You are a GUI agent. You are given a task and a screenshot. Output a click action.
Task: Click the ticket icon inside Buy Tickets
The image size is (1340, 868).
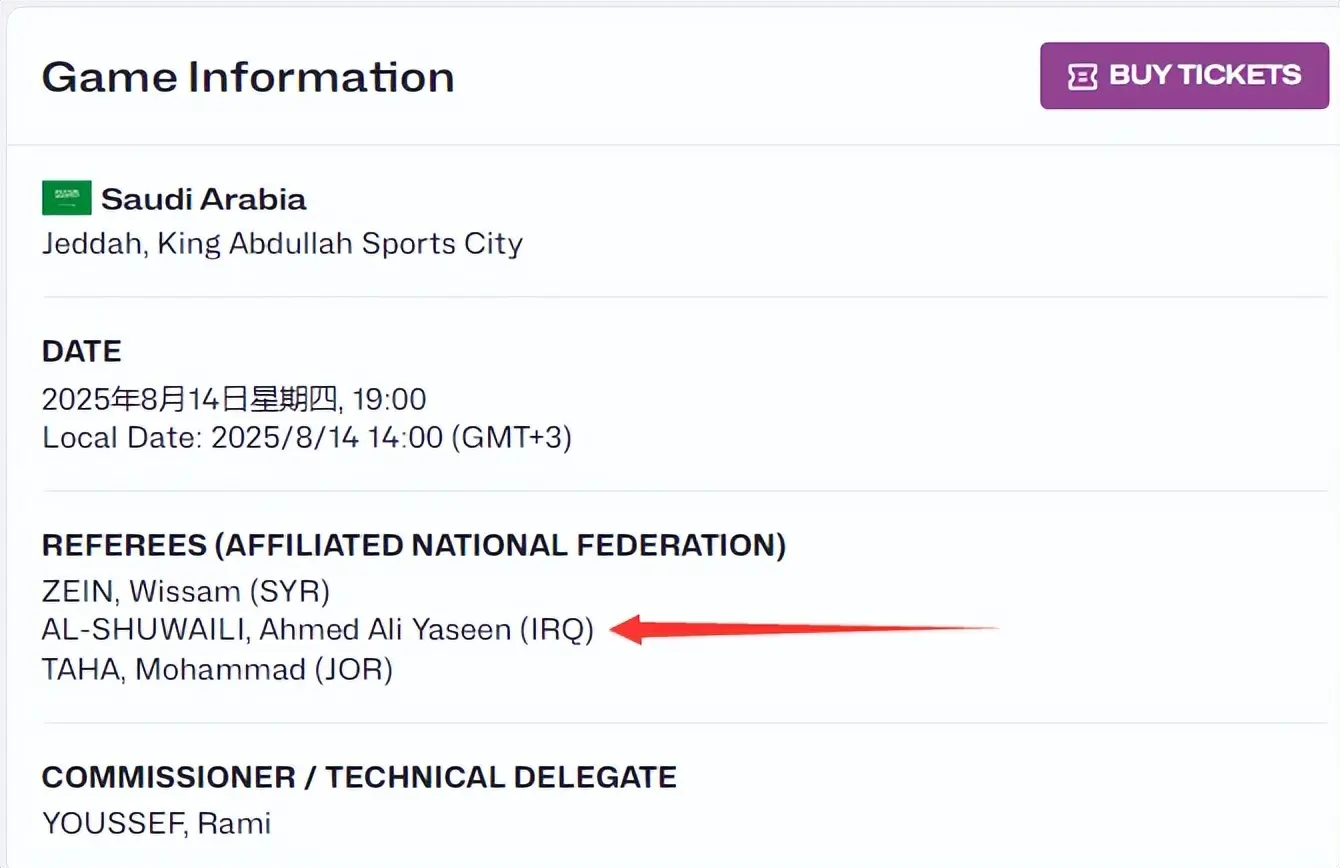1082,77
